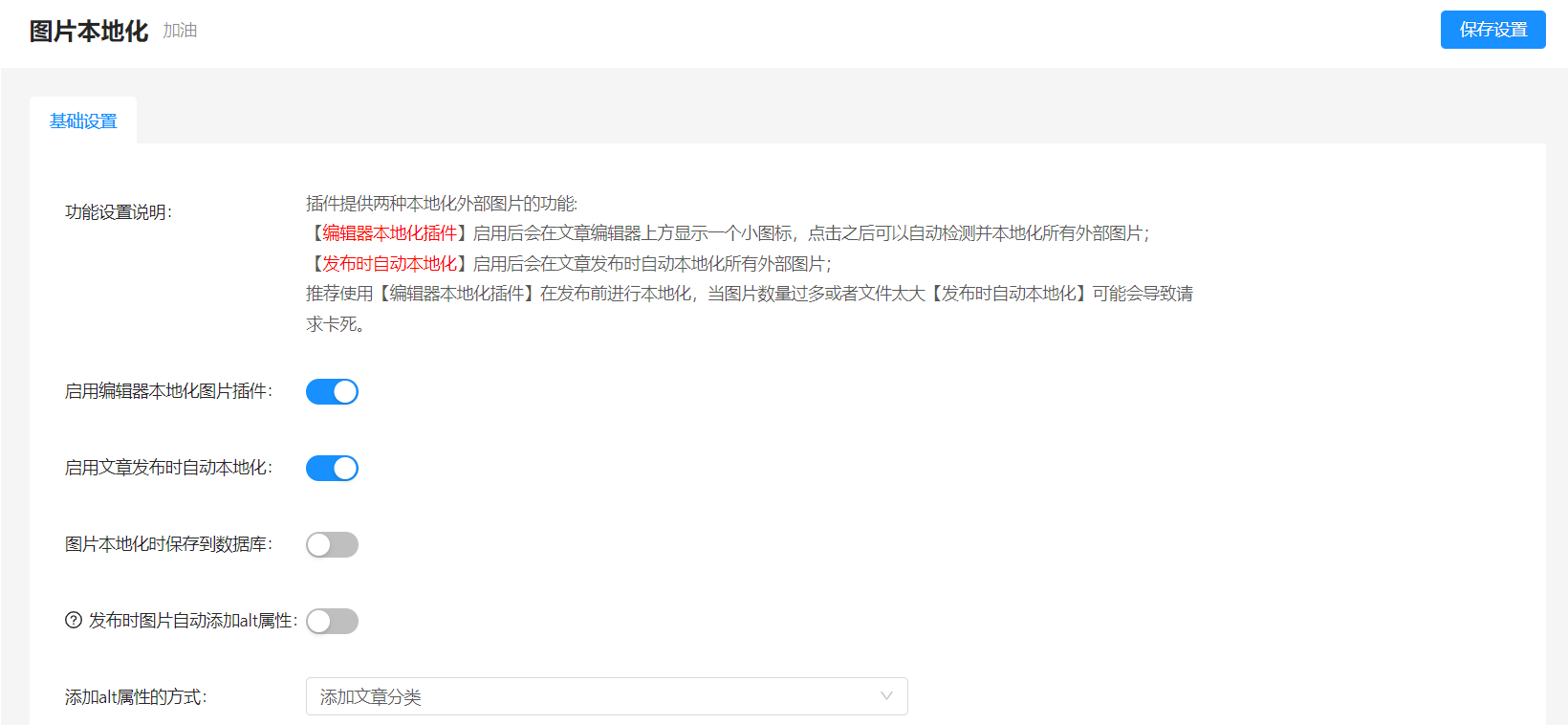Enable the 图片本地化时保存到数据库 switch

[x=332, y=545]
